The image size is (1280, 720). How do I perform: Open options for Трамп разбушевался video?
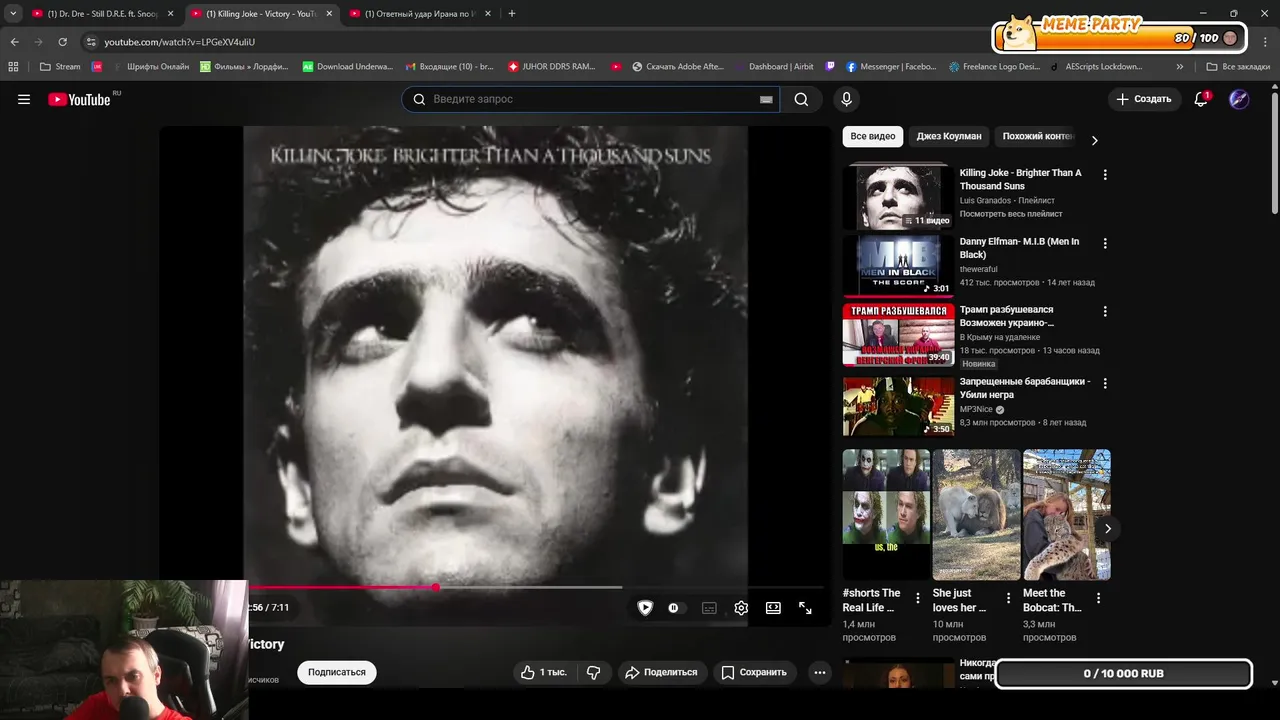point(1105,311)
